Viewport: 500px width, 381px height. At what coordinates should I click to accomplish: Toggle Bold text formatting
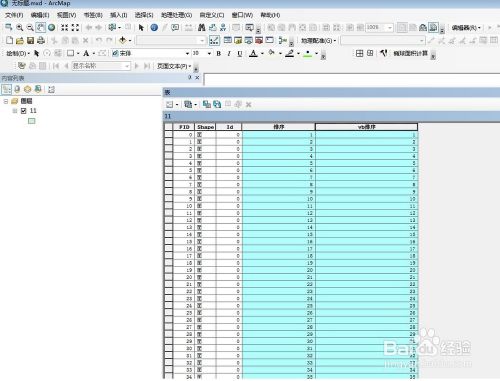click(219, 53)
